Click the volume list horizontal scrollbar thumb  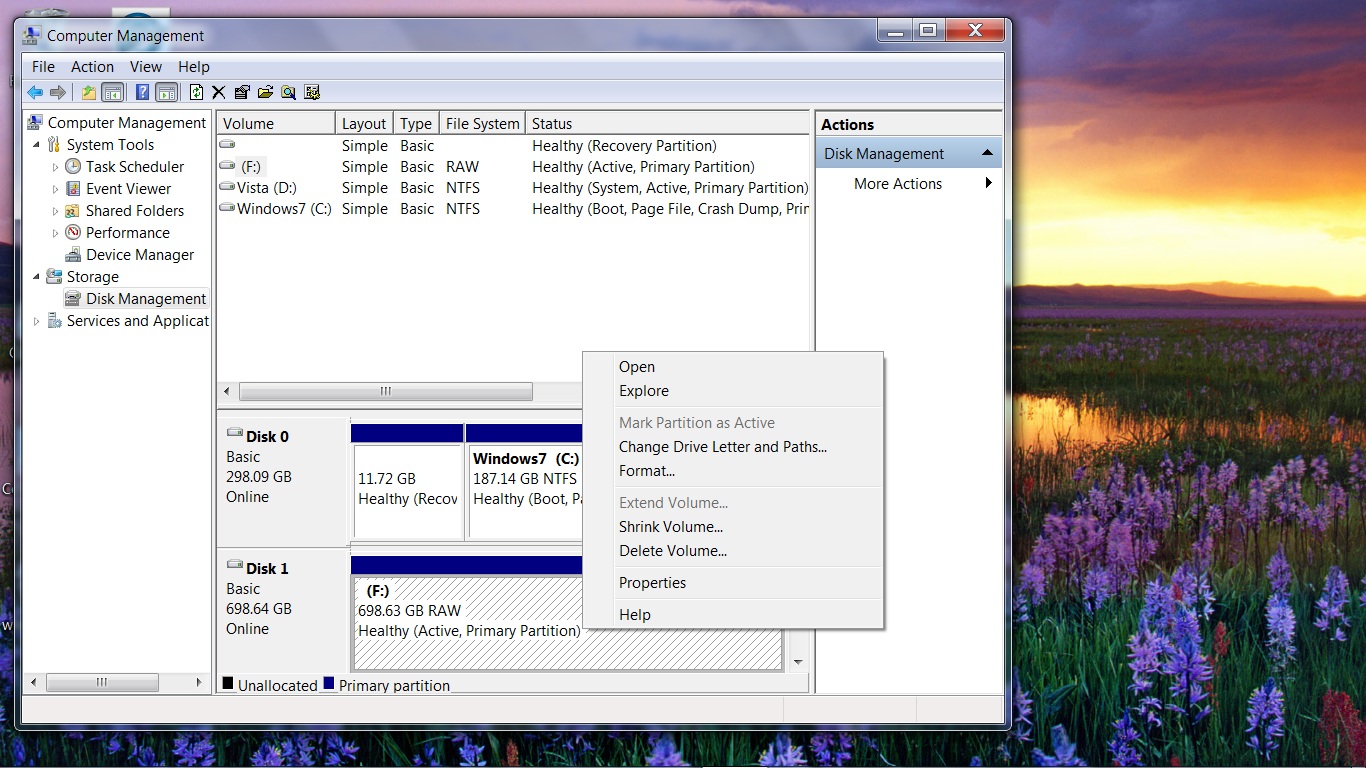tap(386, 392)
